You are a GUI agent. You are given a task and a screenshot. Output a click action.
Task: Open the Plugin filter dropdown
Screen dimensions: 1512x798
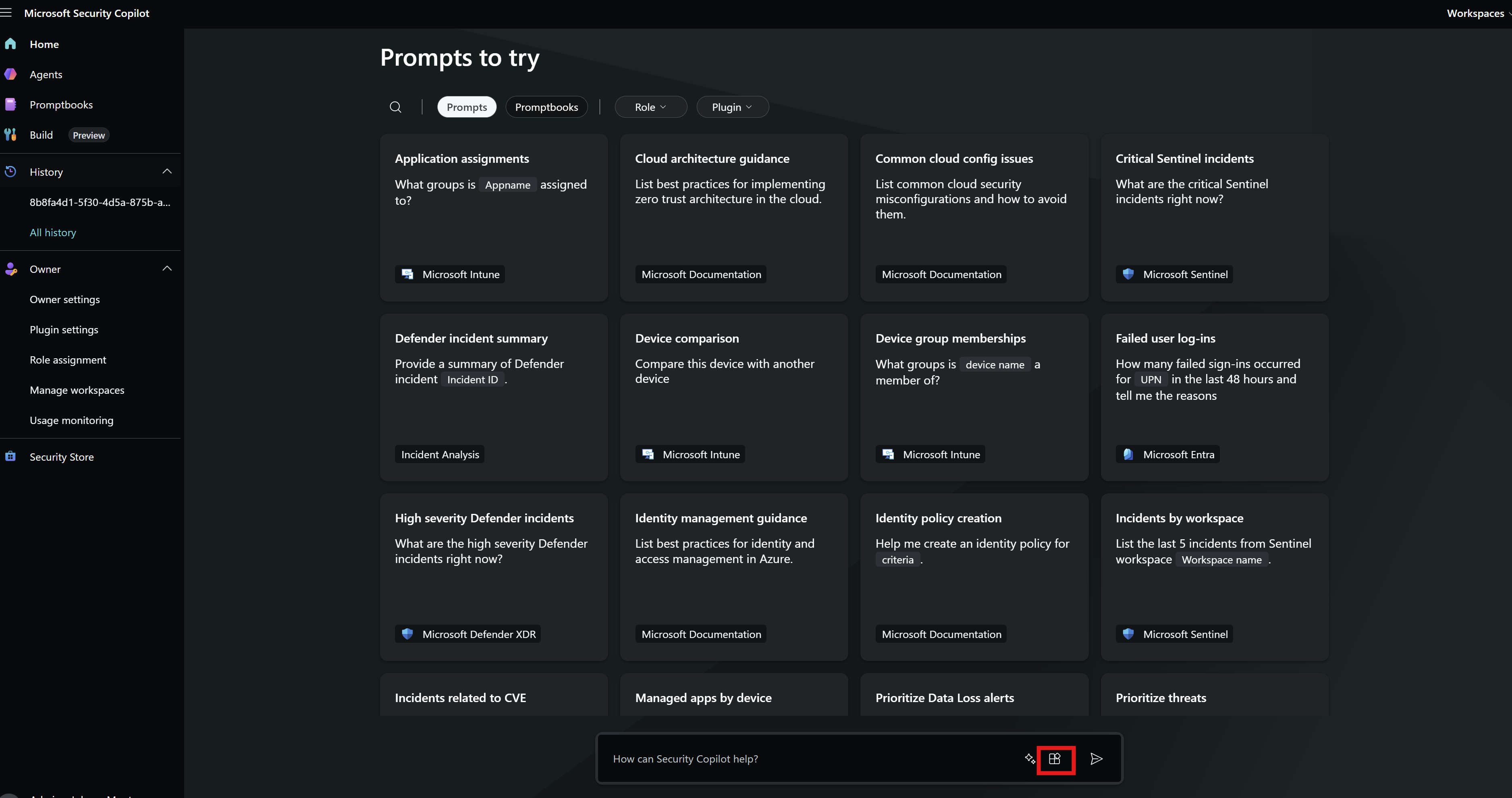click(733, 107)
